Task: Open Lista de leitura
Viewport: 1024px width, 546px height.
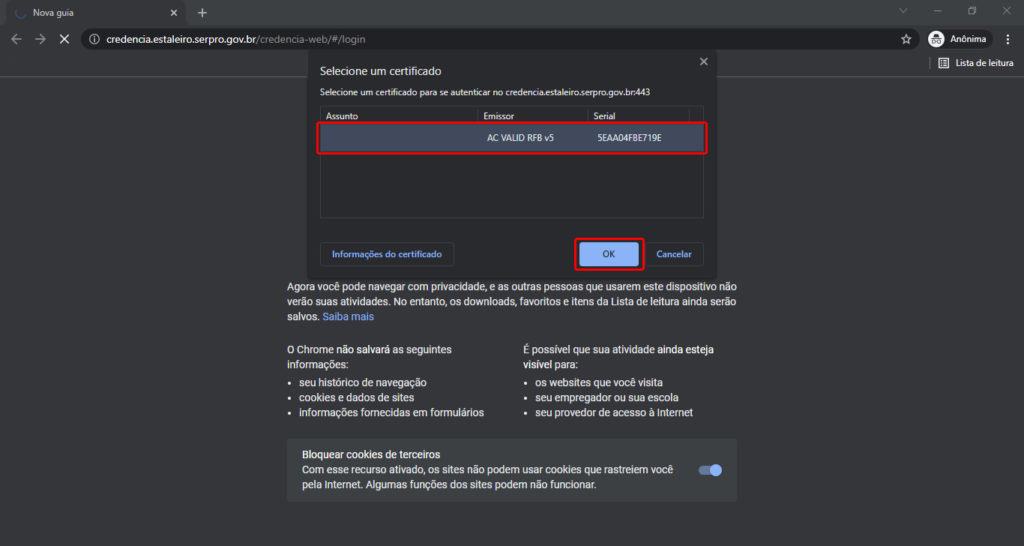Action: click(976, 63)
